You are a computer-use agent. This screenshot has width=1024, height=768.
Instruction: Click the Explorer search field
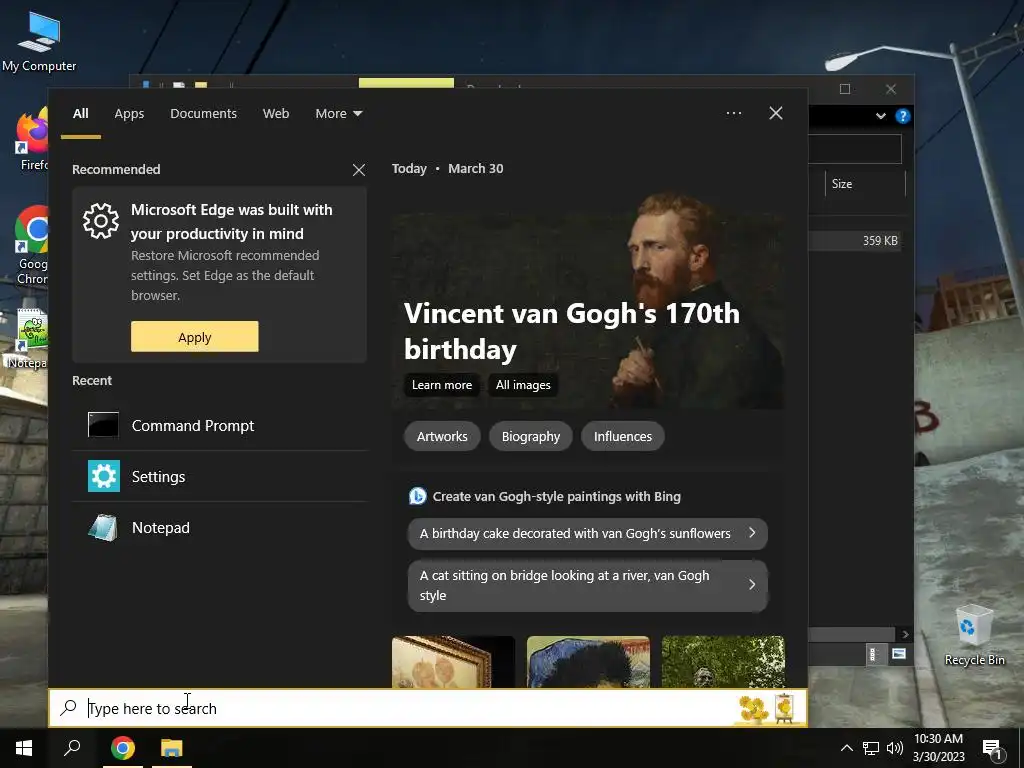click(855, 149)
